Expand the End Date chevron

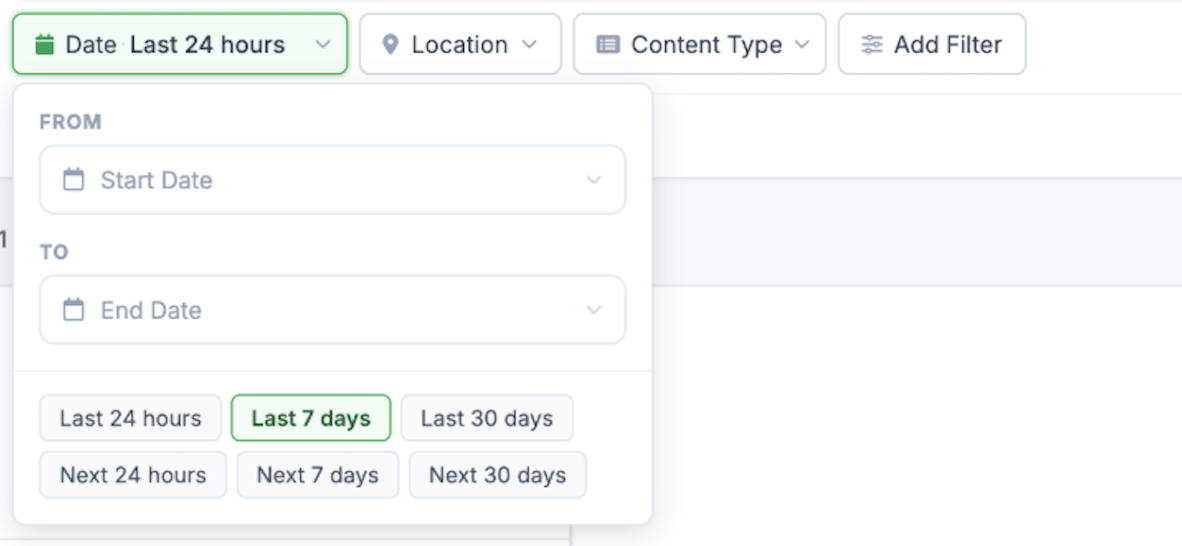pyautogui.click(x=594, y=310)
